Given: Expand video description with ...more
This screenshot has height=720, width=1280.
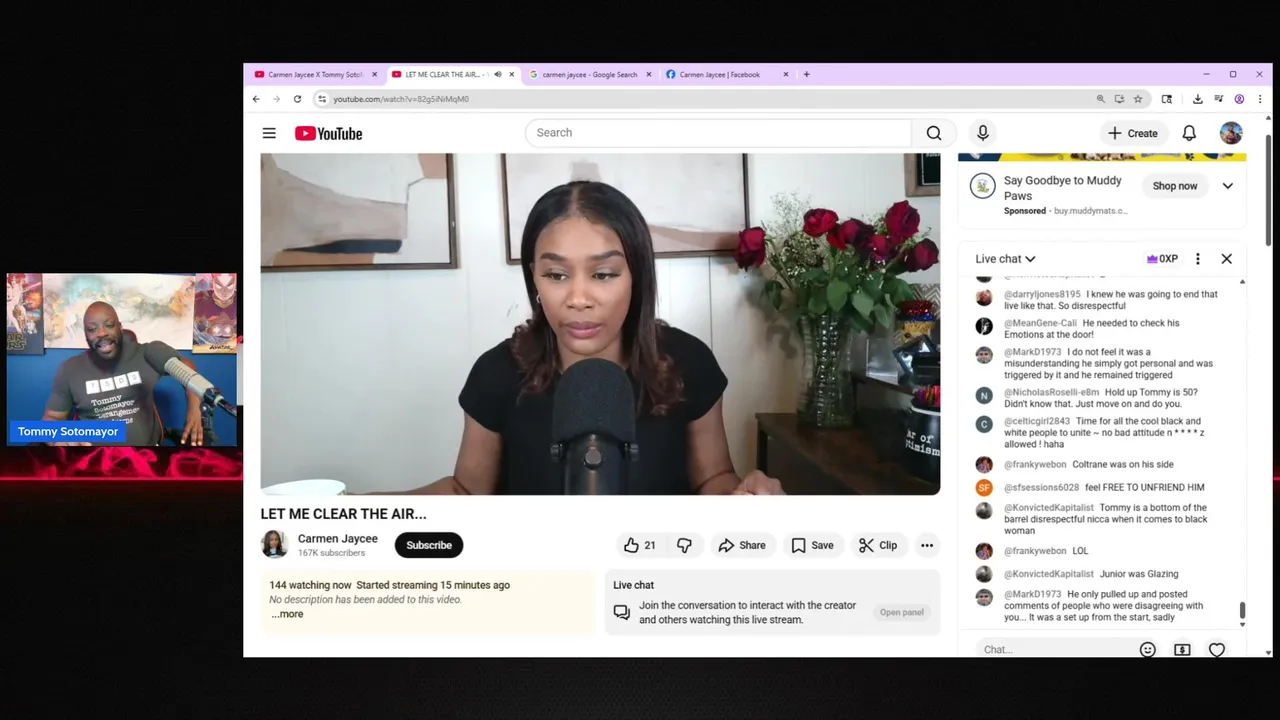Looking at the screenshot, I should tap(287, 614).
